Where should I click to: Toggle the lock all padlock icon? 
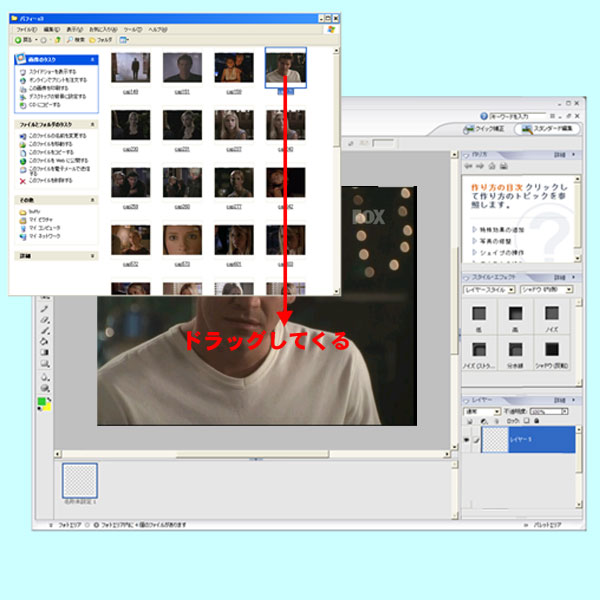tap(536, 421)
